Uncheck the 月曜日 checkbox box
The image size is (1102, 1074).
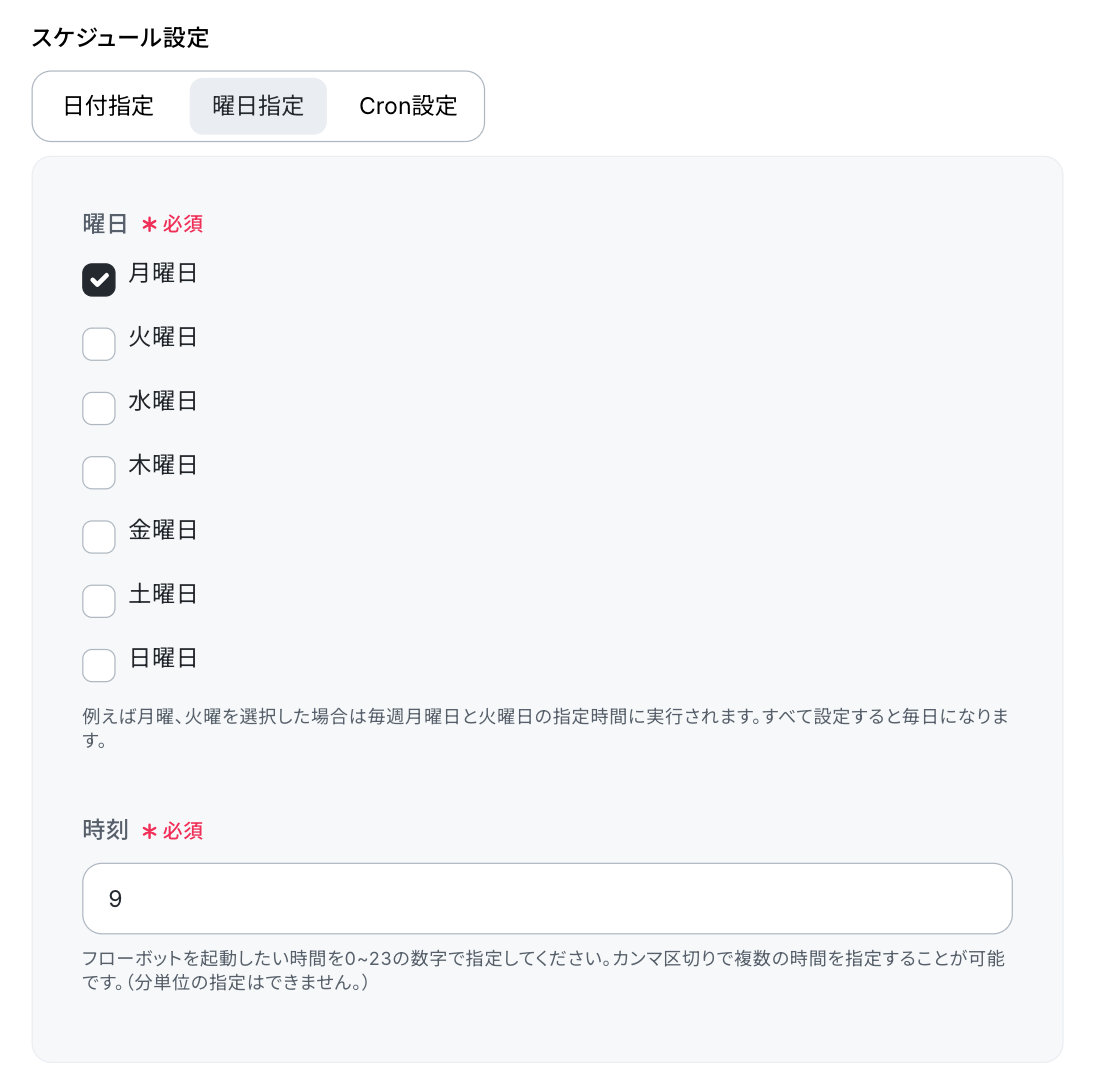coord(99,280)
